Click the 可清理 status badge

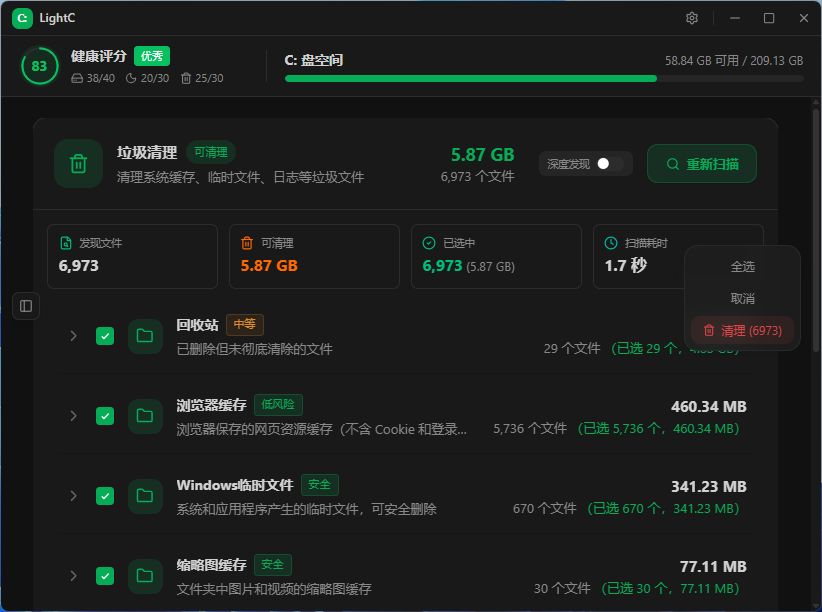click(211, 152)
